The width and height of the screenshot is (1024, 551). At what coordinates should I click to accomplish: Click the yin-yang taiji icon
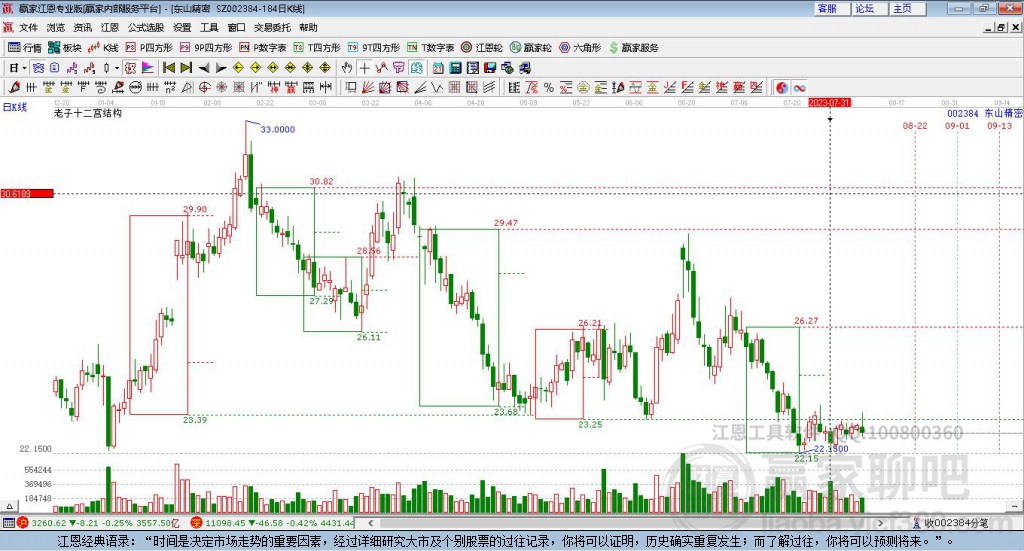pos(782,87)
